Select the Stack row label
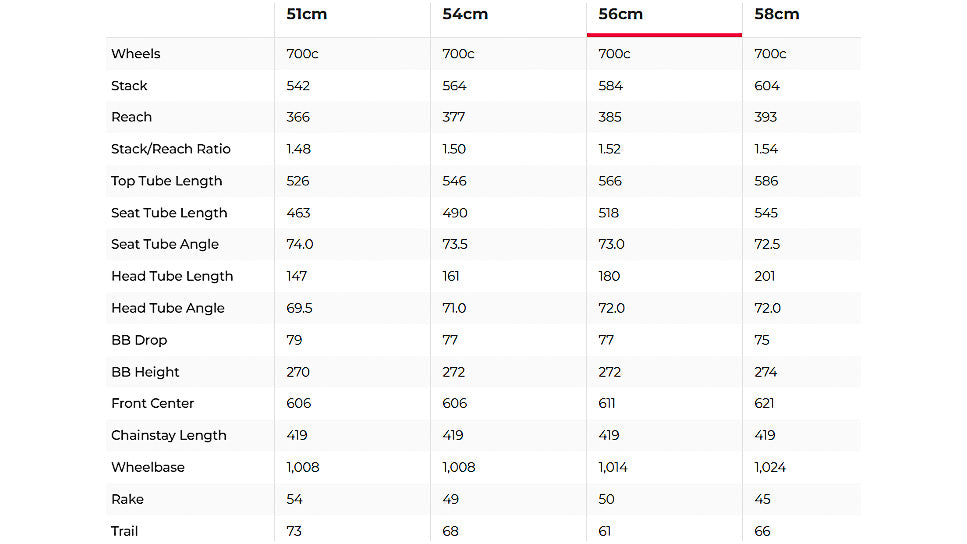967x544 pixels. [x=129, y=86]
